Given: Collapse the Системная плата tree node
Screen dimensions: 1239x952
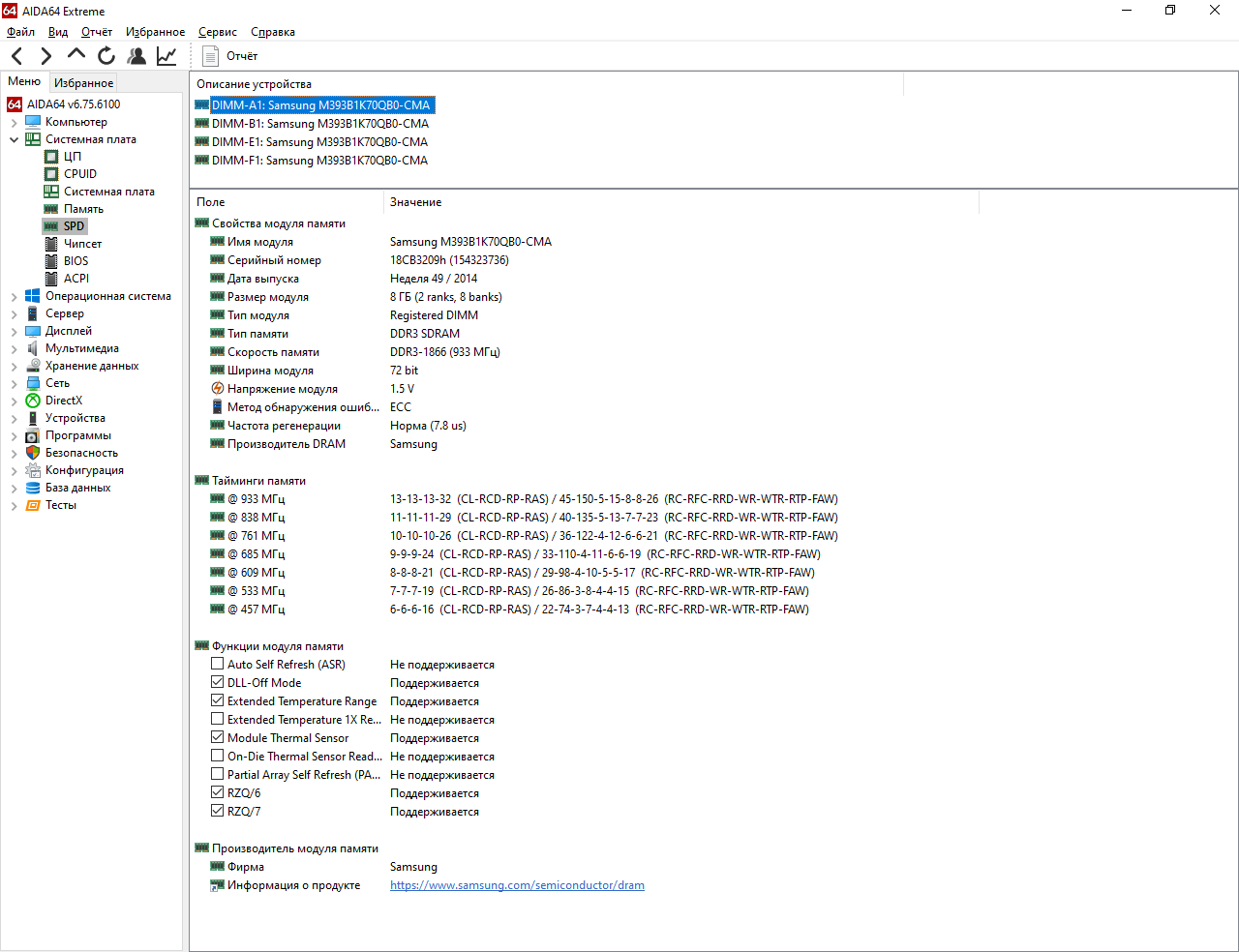Looking at the screenshot, I should coord(14,139).
